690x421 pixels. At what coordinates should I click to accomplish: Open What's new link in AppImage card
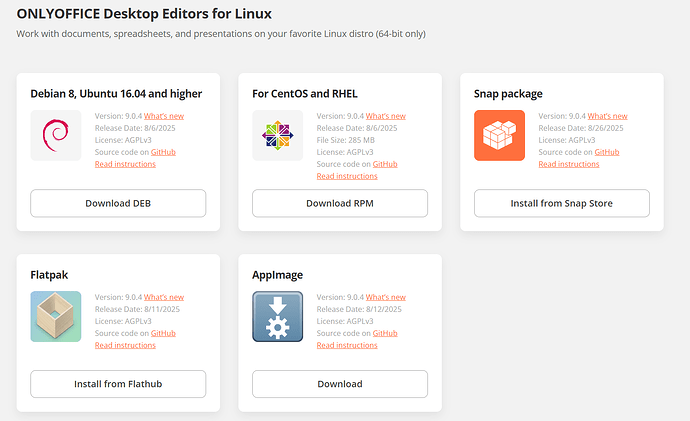point(385,297)
